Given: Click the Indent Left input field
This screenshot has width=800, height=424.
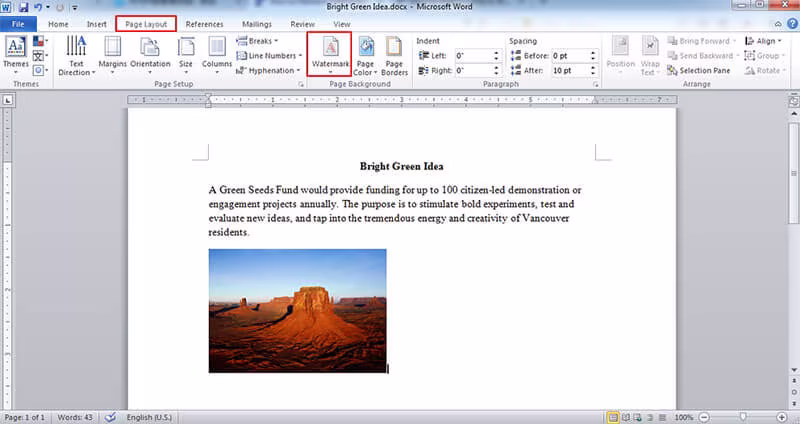Looking at the screenshot, I should pos(474,56).
